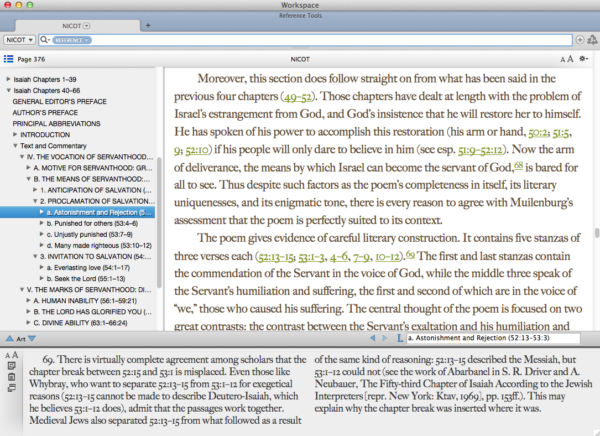The height and width of the screenshot is (436, 600).
Task: Collapse Text and Commentary section
Action: click(x=15, y=145)
